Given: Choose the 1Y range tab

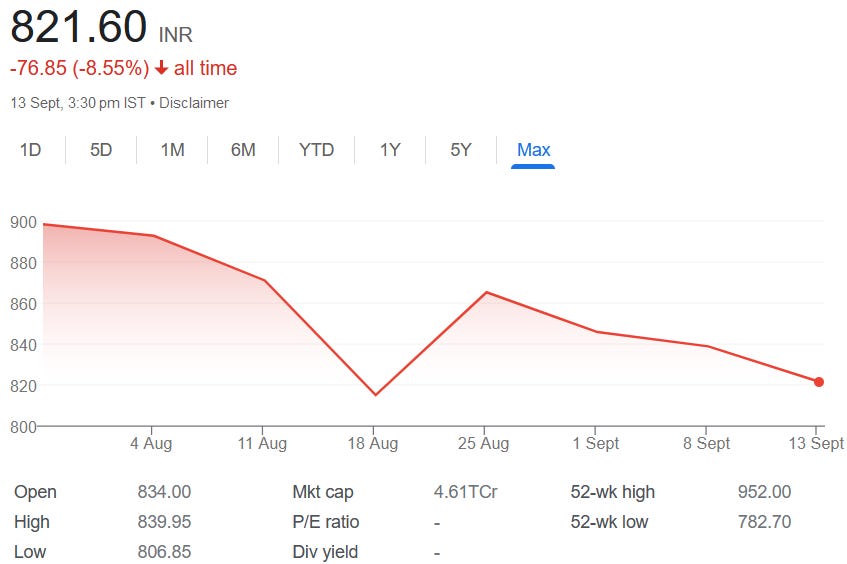Looking at the screenshot, I should click(390, 150).
